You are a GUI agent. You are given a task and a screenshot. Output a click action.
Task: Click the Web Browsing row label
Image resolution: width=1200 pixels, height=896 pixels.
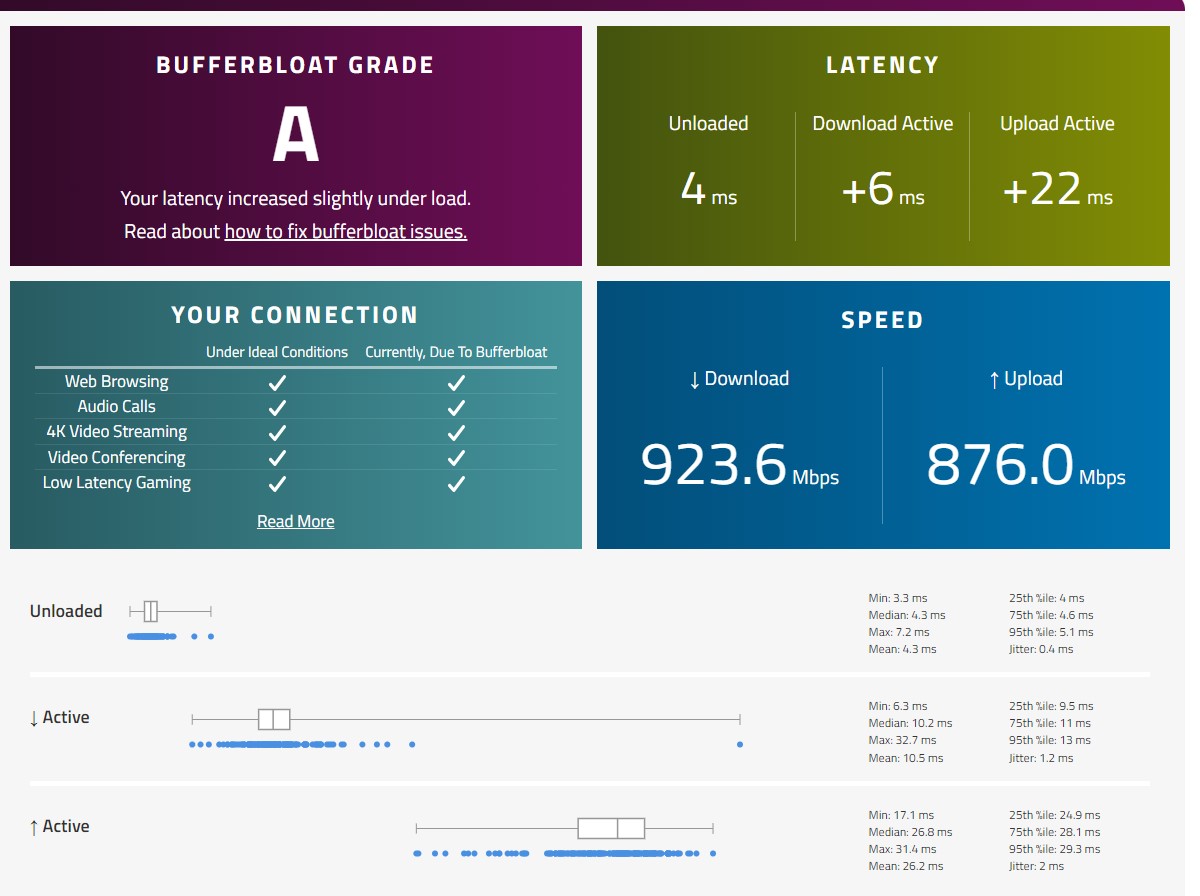point(117,381)
